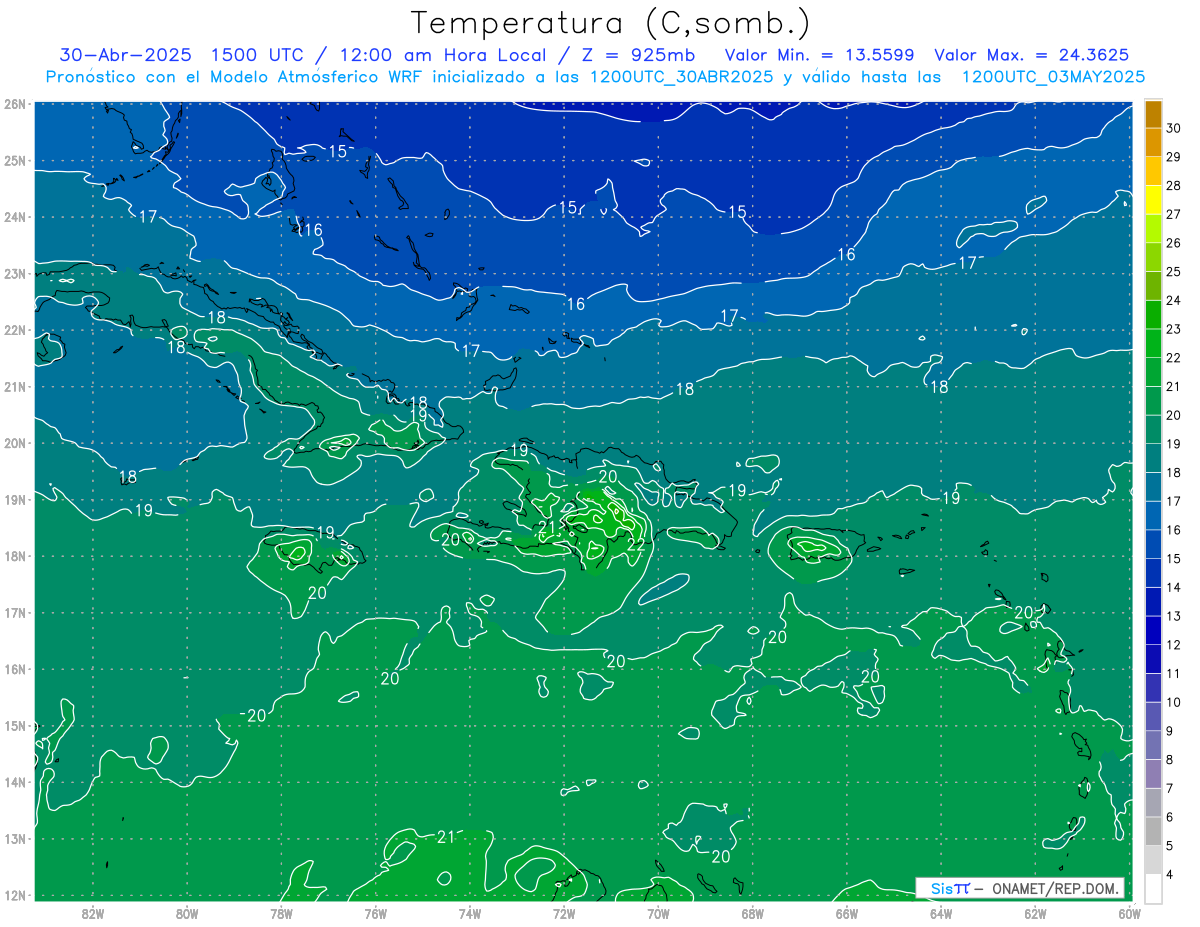Image resolution: width=1200 pixels, height=927 pixels.
Task: Click the "14N" latitude label
Action: 15,782
